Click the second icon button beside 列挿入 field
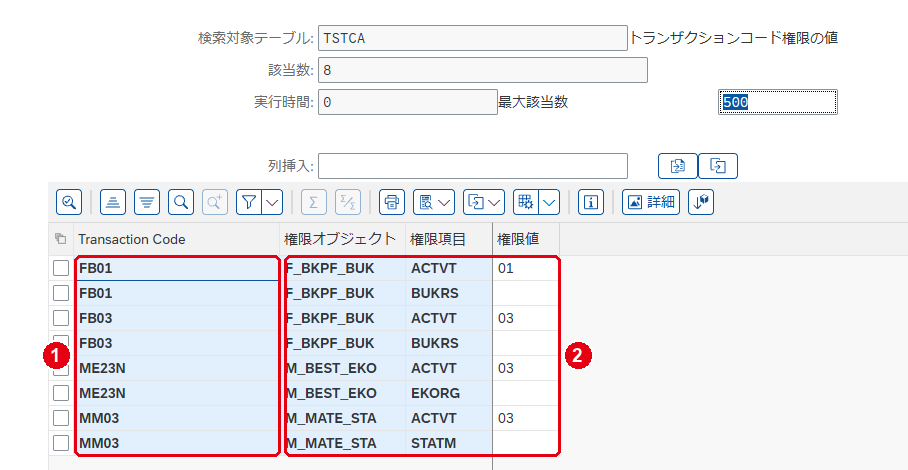Image resolution: width=908 pixels, height=470 pixels. point(718,166)
